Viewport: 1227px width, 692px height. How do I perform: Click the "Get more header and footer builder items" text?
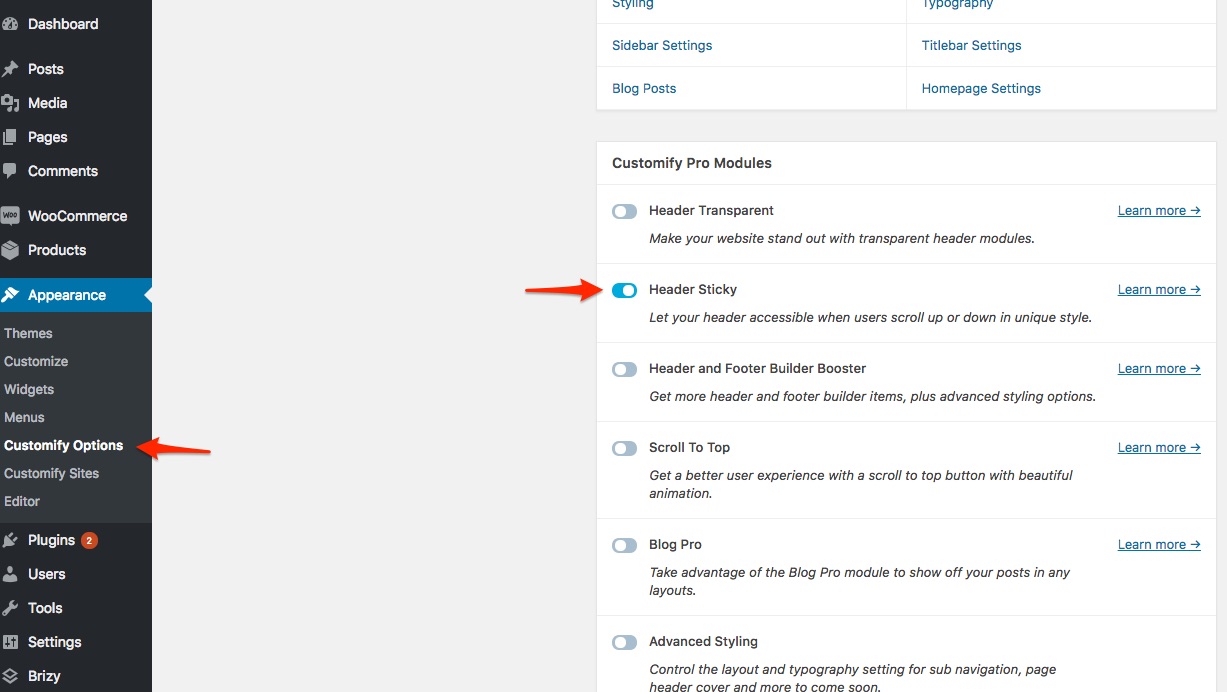(x=872, y=397)
